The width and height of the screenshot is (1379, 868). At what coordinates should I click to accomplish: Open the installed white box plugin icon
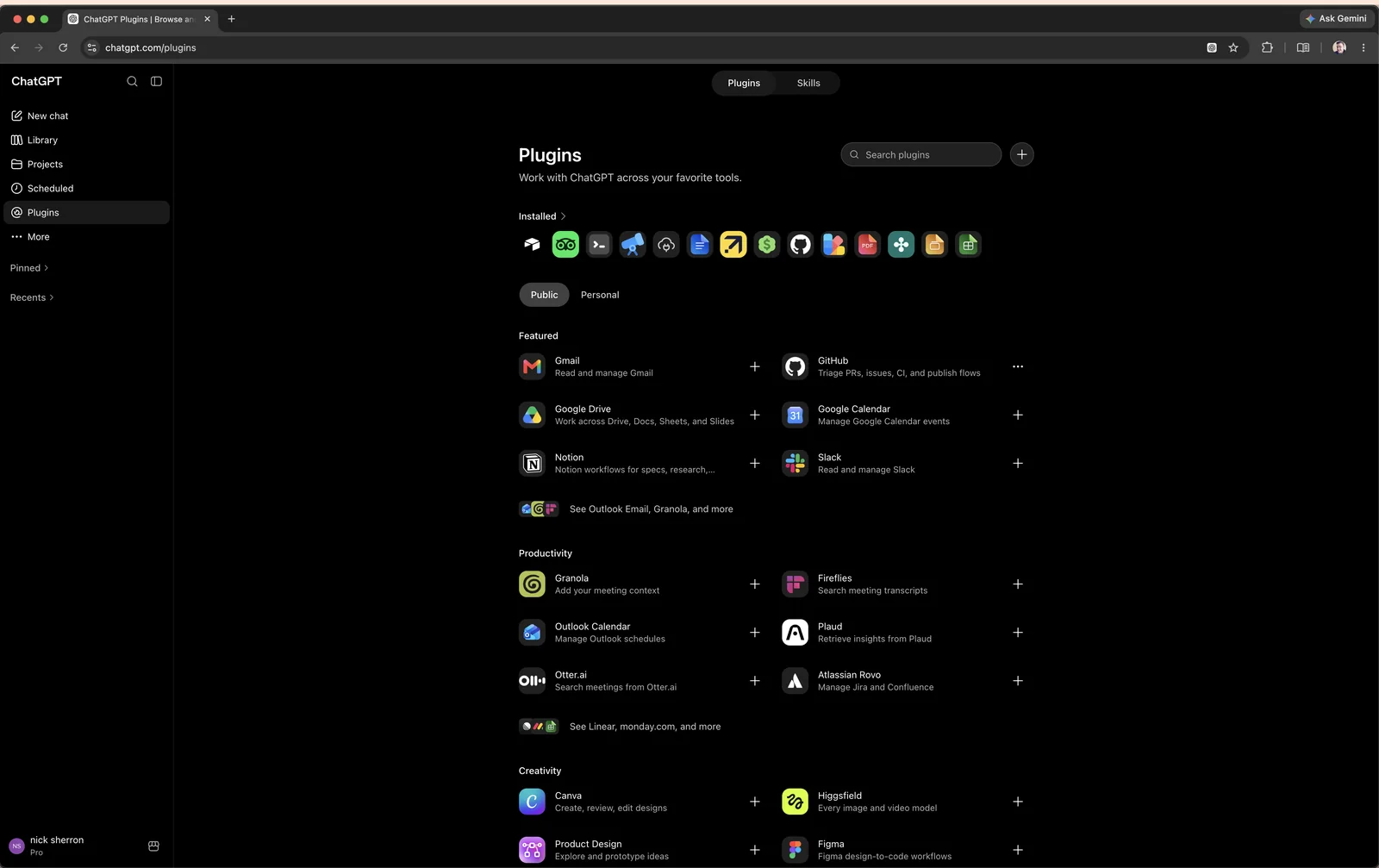click(532, 245)
